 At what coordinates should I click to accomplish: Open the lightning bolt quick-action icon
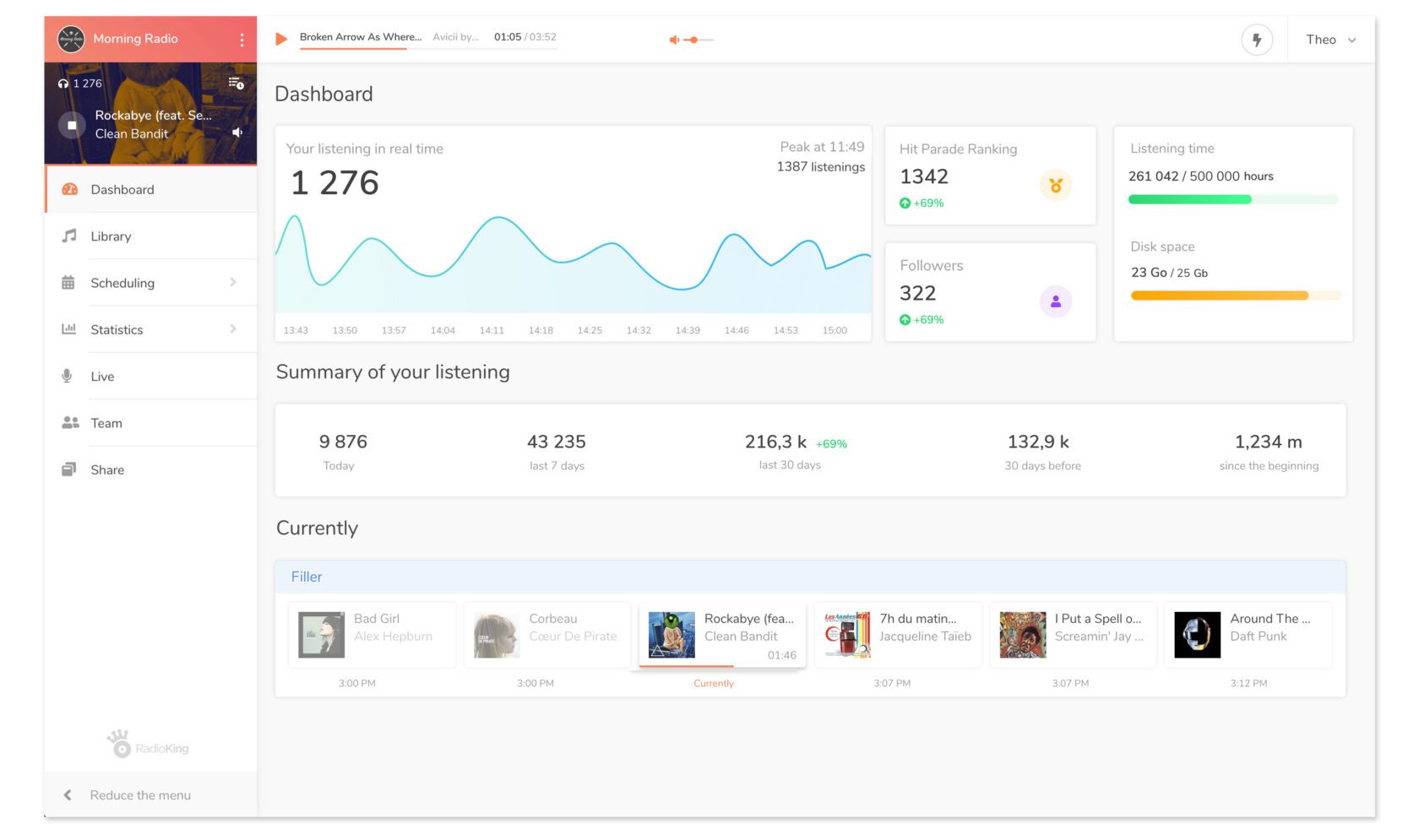(x=1257, y=39)
